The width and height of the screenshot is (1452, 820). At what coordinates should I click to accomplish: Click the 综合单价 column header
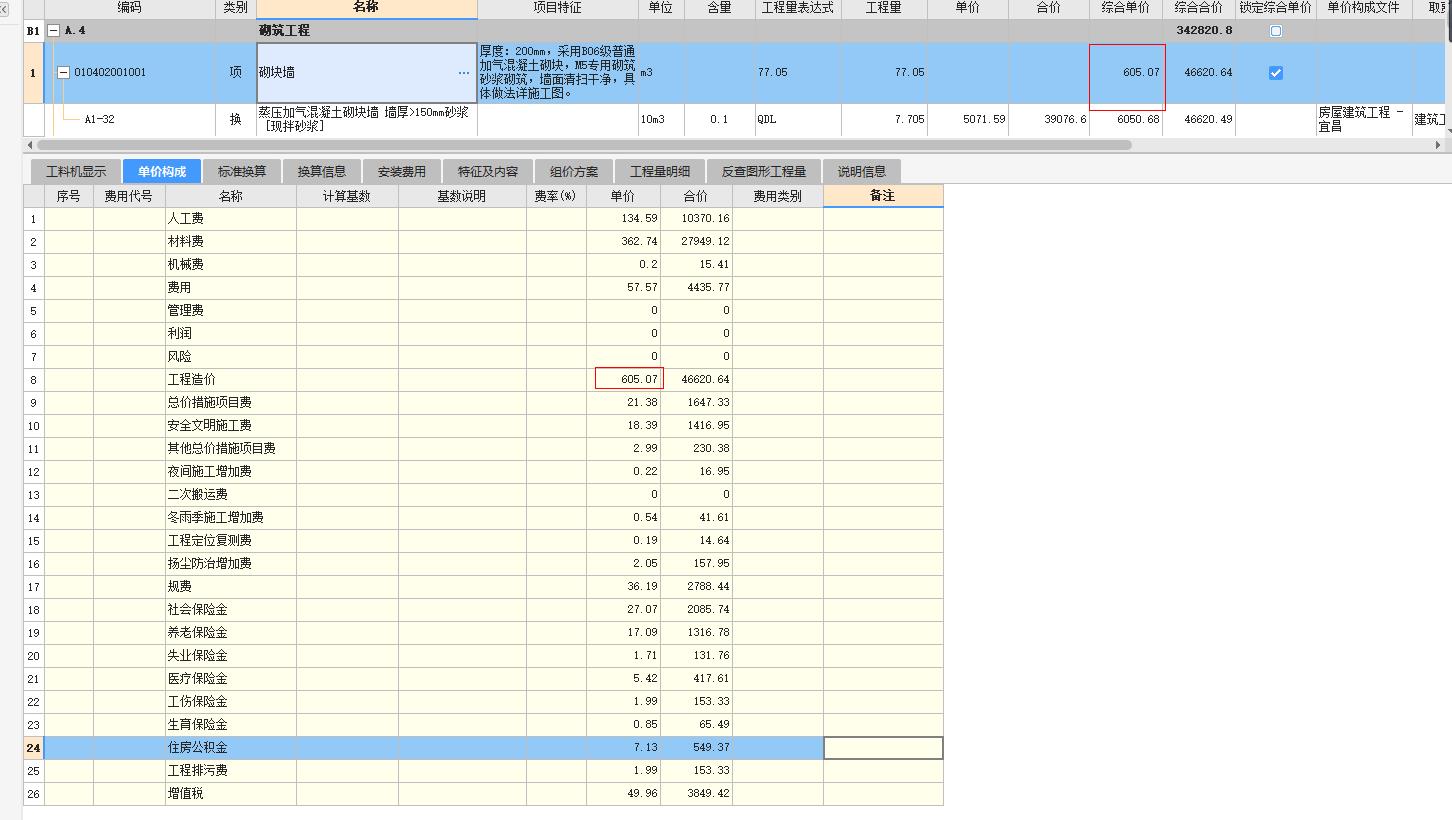[x=1126, y=8]
